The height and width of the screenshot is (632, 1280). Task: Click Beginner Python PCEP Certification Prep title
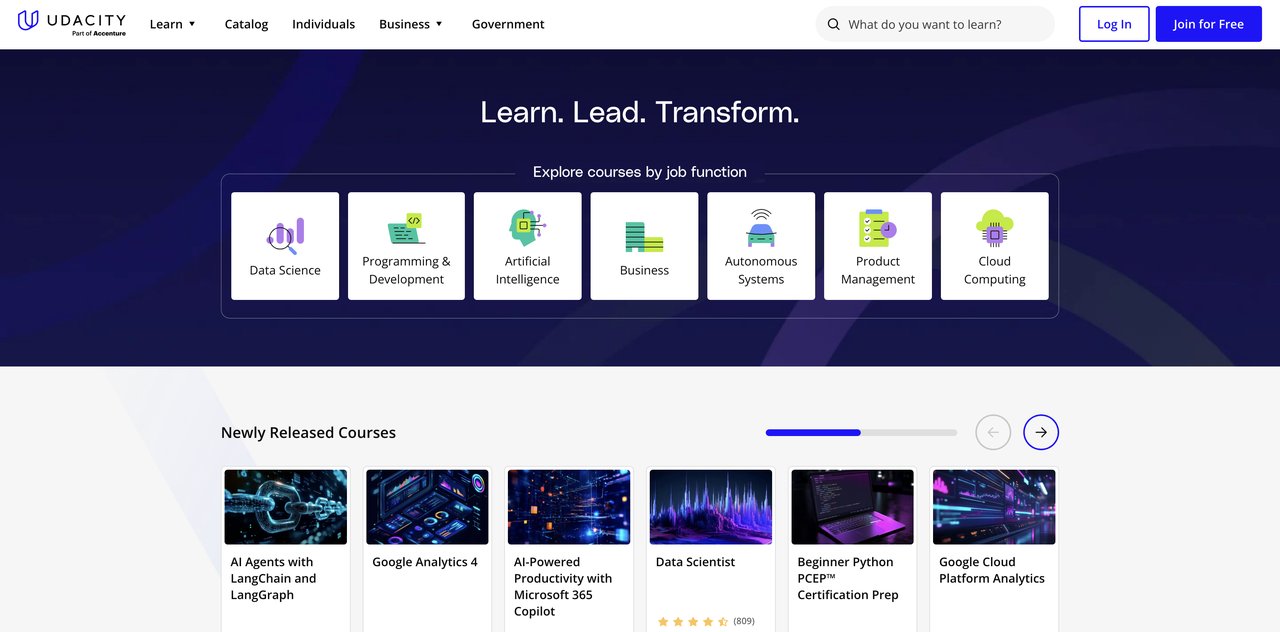click(x=848, y=578)
